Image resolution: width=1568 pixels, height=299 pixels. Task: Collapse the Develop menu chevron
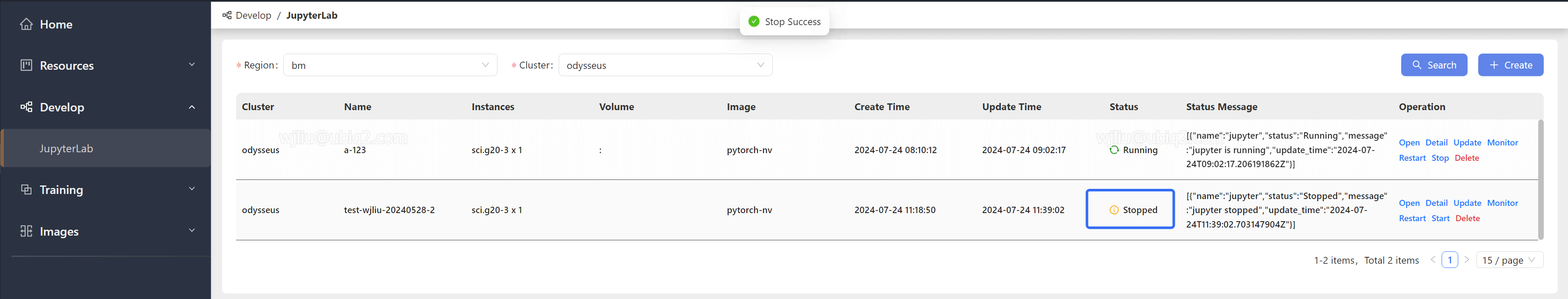coord(192,107)
